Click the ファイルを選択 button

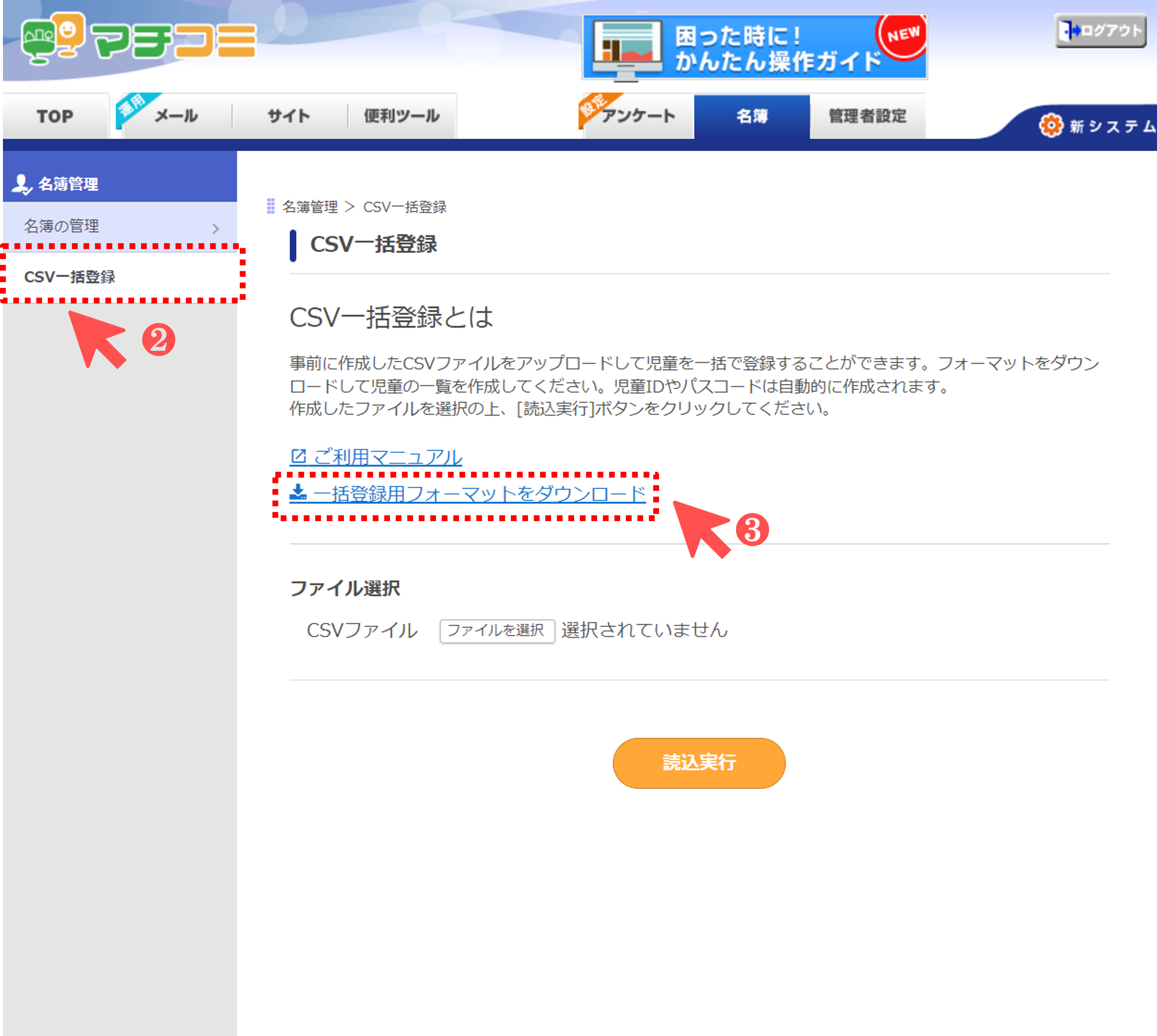pos(497,631)
